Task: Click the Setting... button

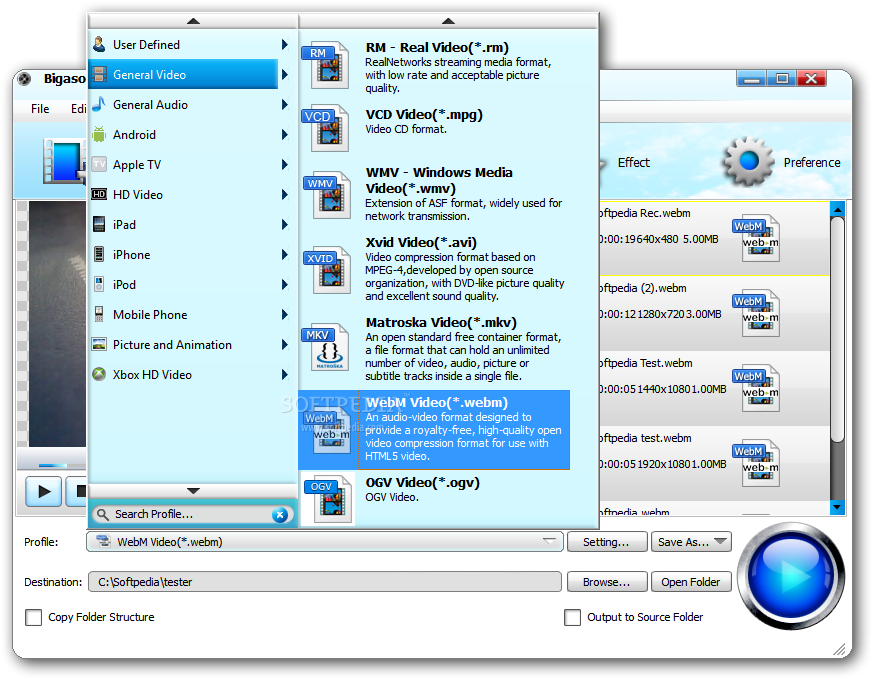Action: click(607, 542)
